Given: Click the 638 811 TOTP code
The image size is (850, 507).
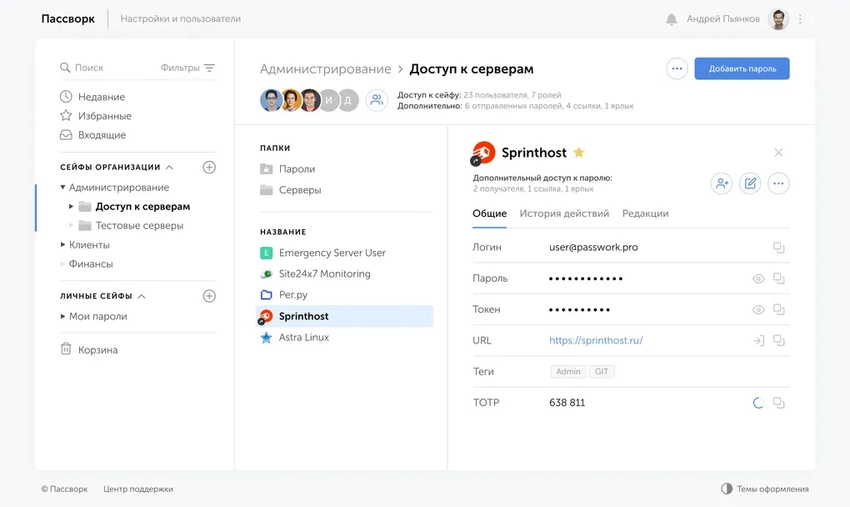Looking at the screenshot, I should (x=567, y=403).
